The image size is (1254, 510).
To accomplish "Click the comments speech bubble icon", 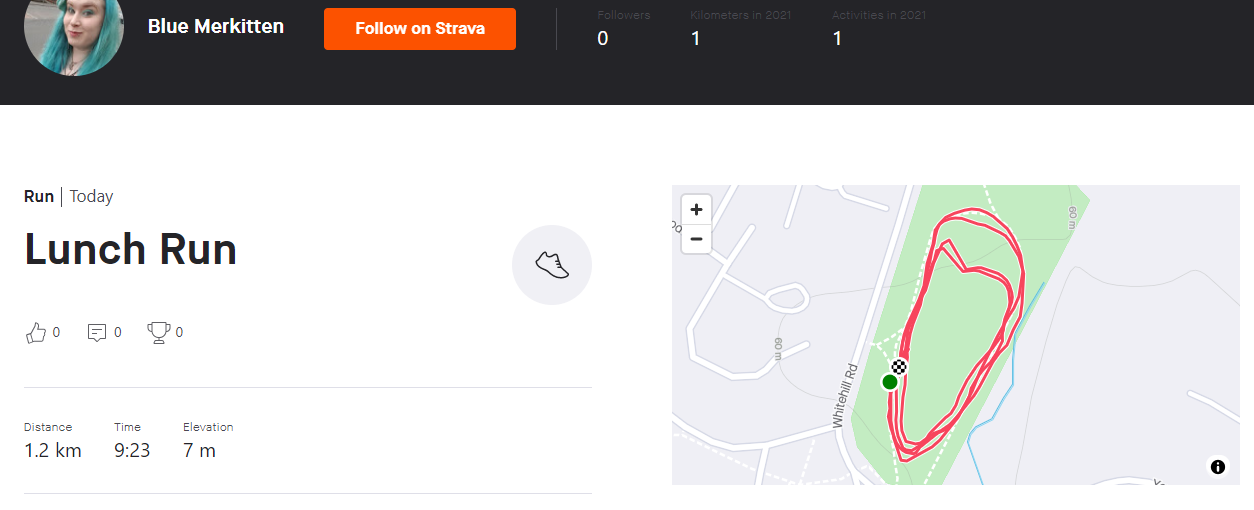I will [x=97, y=333].
